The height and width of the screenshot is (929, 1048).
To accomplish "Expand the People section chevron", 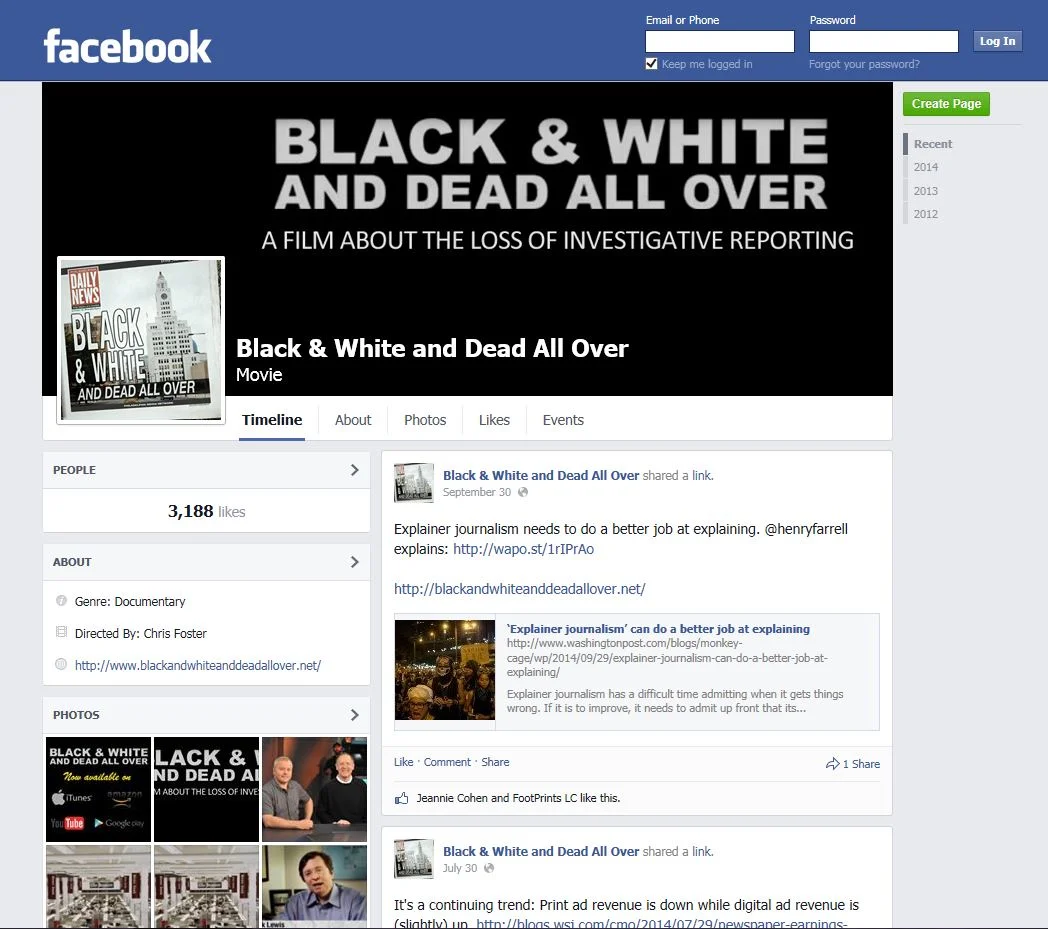I will (x=354, y=470).
